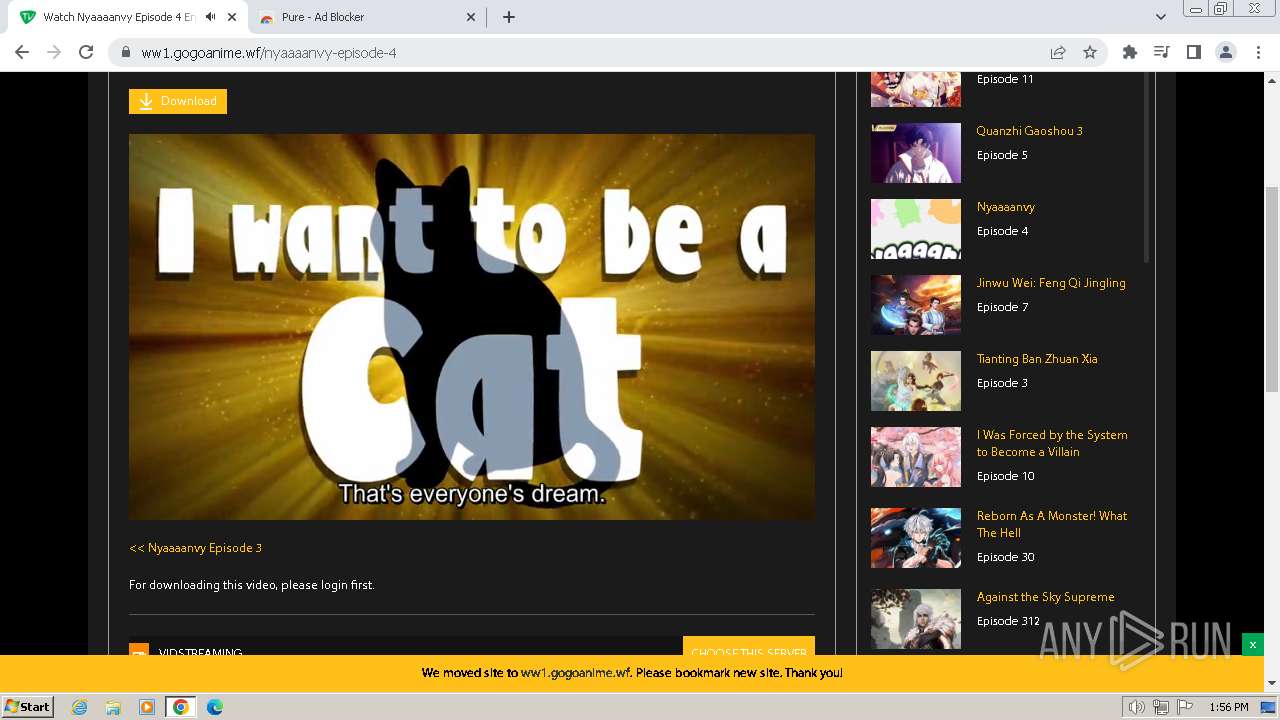
Task: Bookmark this tab with the star icon
Action: coord(1090,52)
